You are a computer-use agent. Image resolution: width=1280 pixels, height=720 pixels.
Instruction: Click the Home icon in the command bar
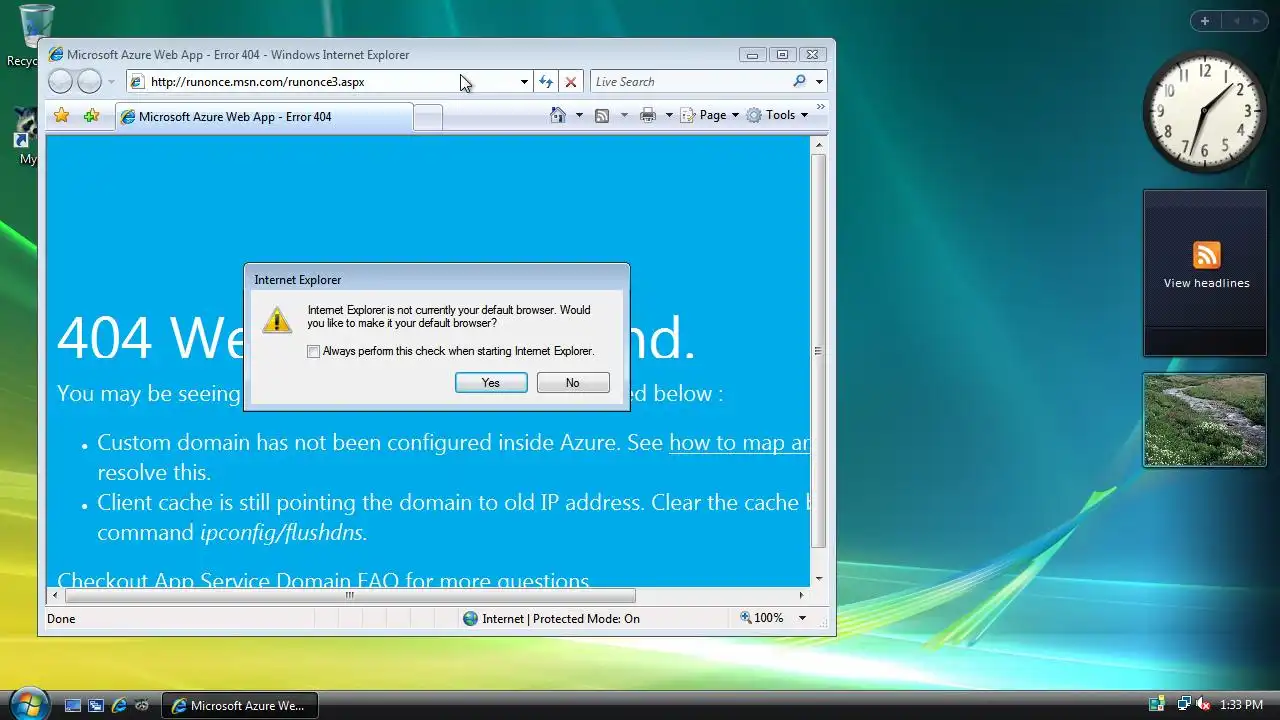[x=558, y=115]
